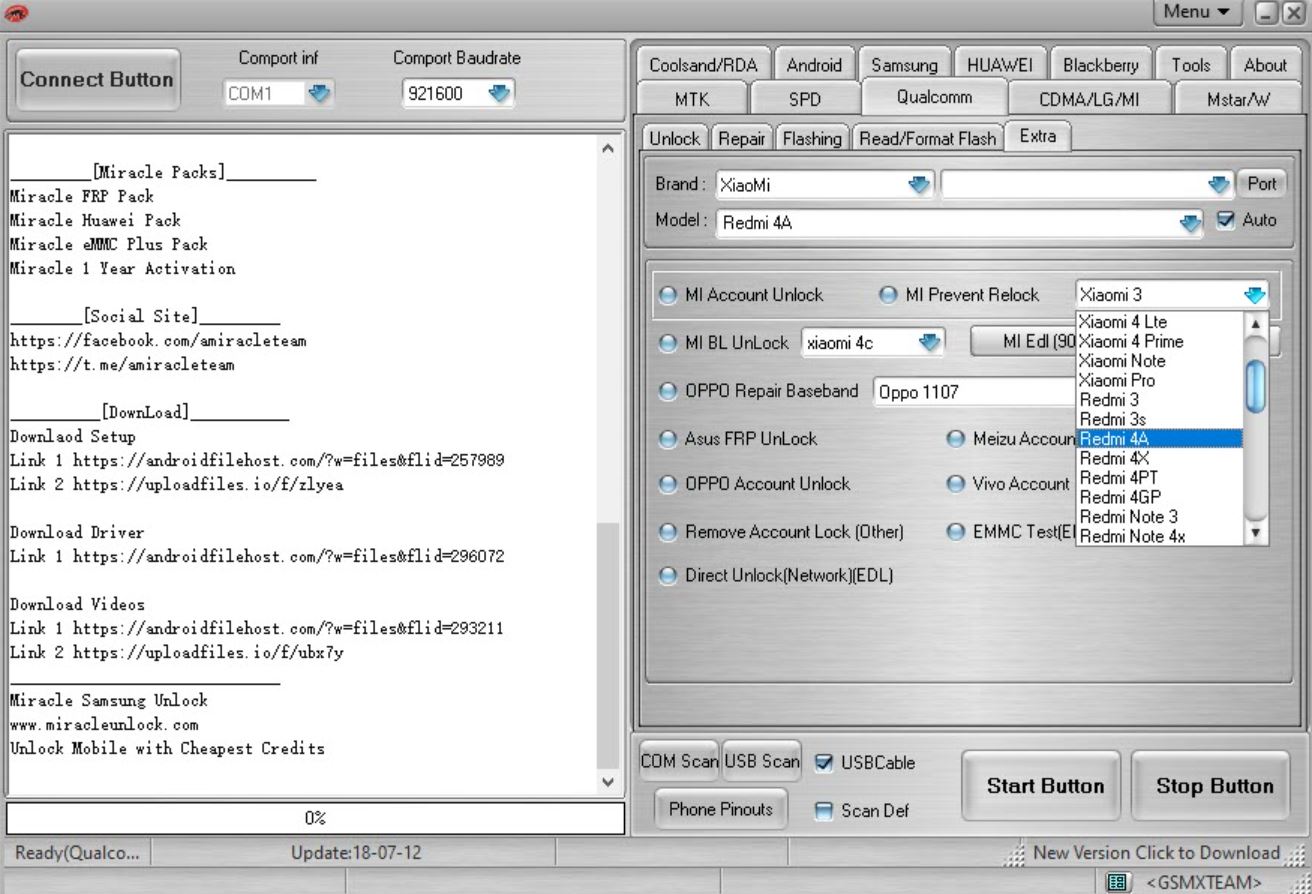Viewport: 1312px width, 894px height.
Task: Click the MI Edl button
Action: tap(1024, 342)
